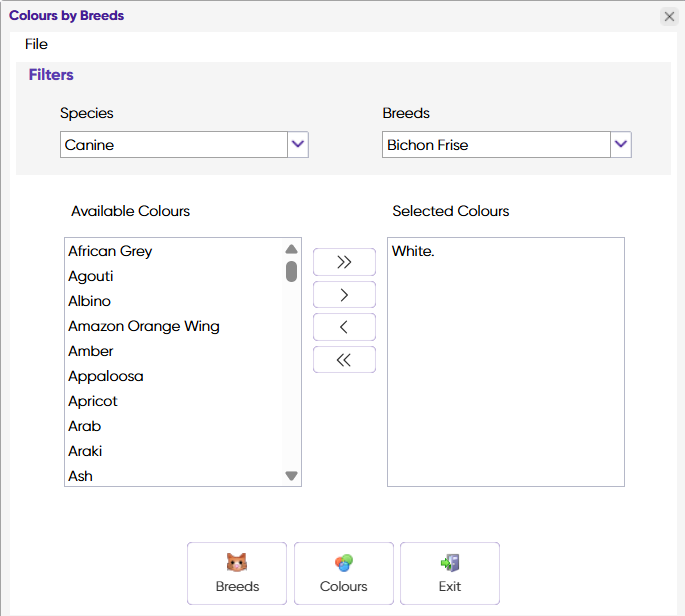The height and width of the screenshot is (616, 685).
Task: Expand the Species dropdown arrow
Action: pos(297,145)
